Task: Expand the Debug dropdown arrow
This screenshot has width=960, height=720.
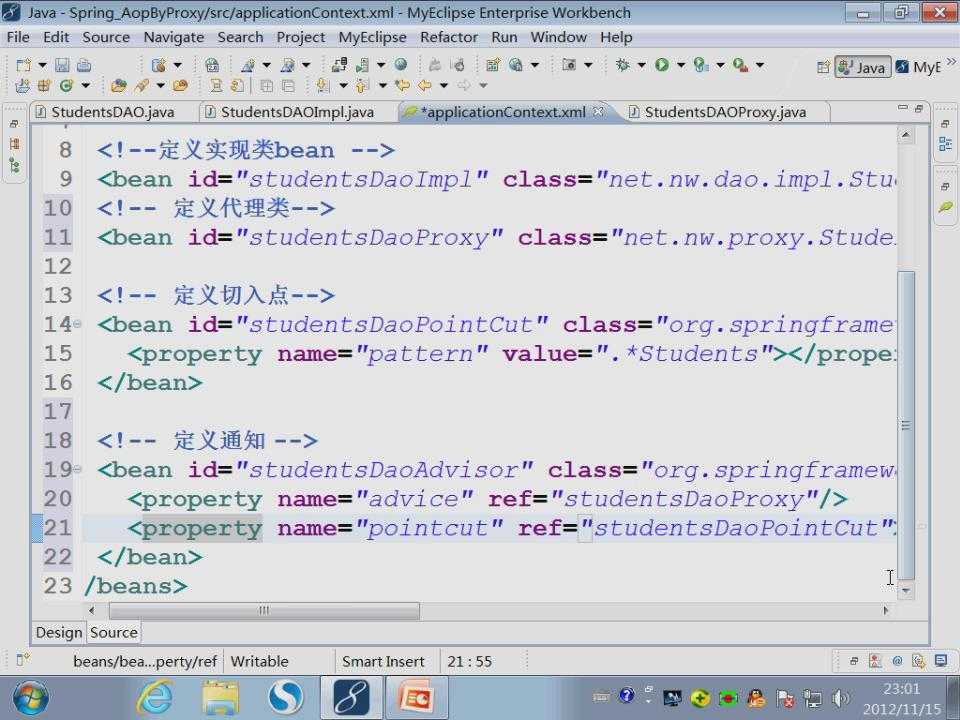Action: (x=642, y=64)
